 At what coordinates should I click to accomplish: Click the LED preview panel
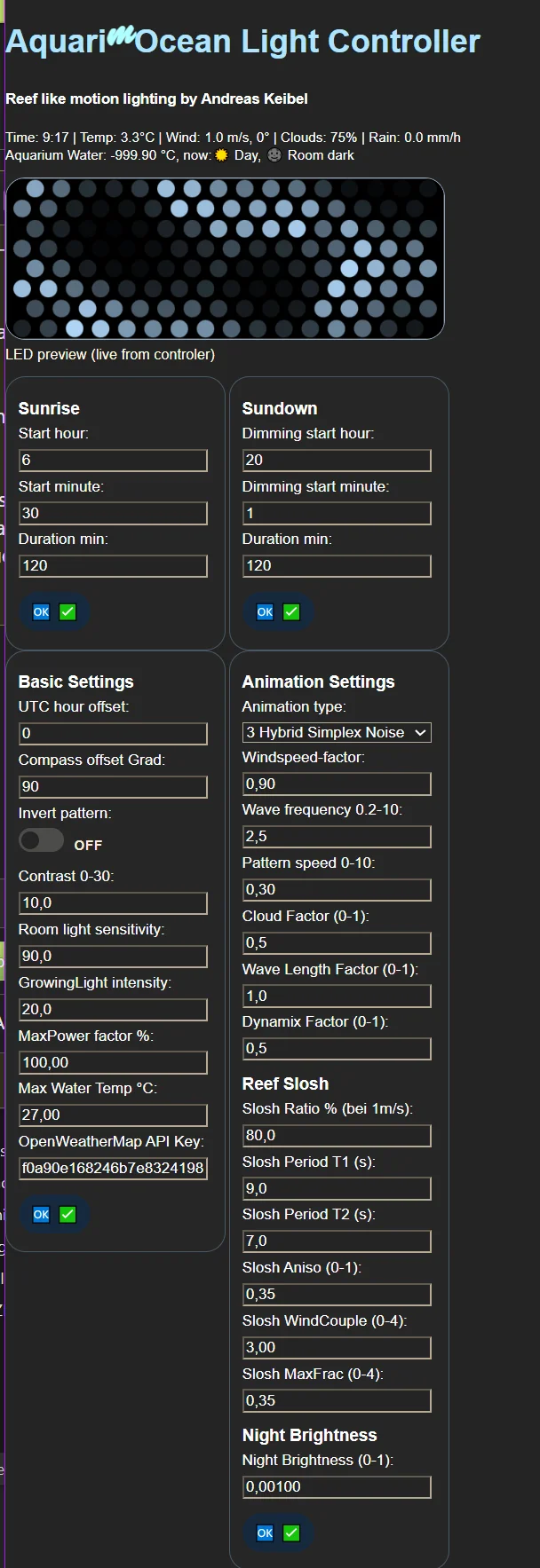coord(225,258)
